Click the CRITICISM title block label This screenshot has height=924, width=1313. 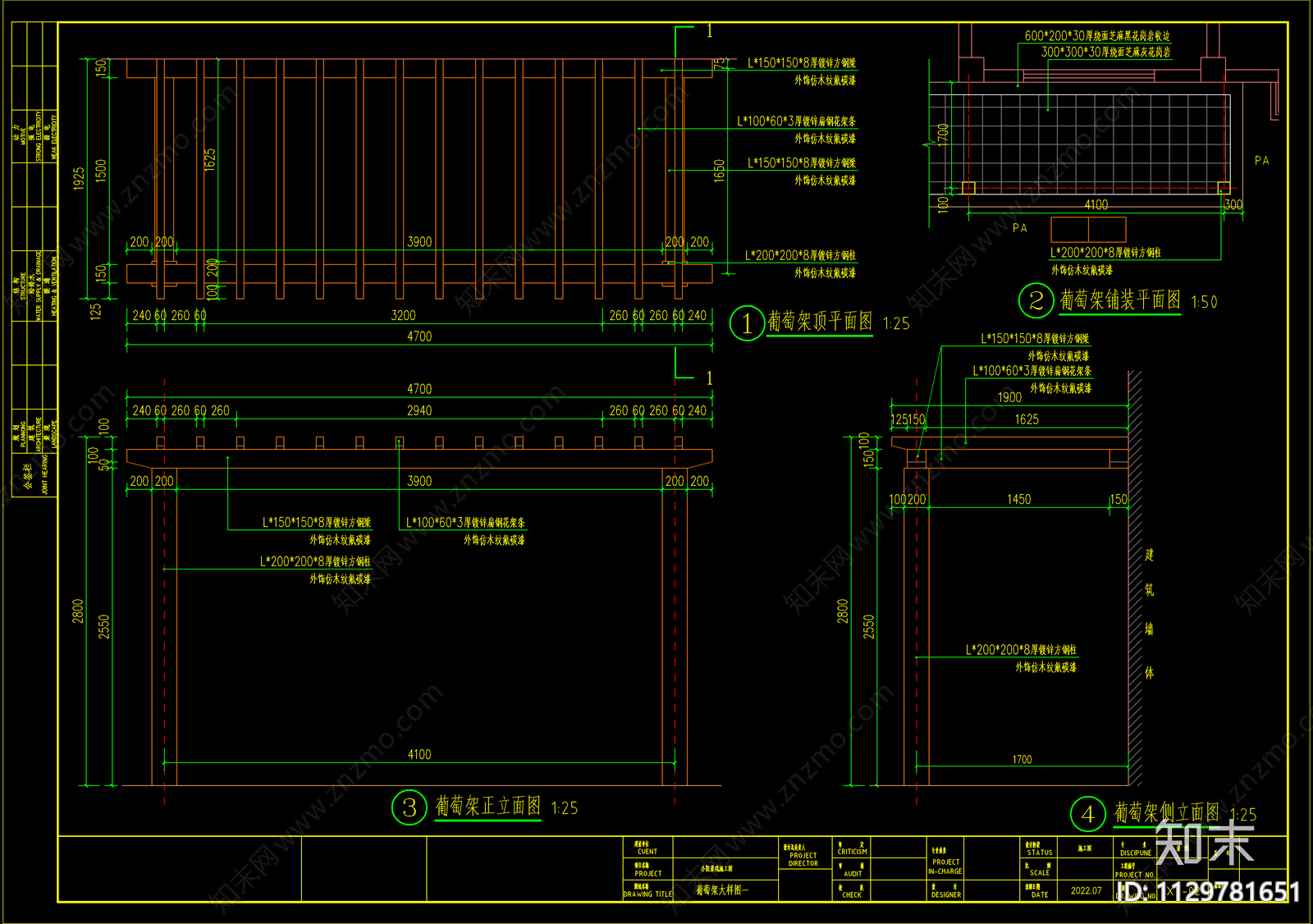pos(852,852)
